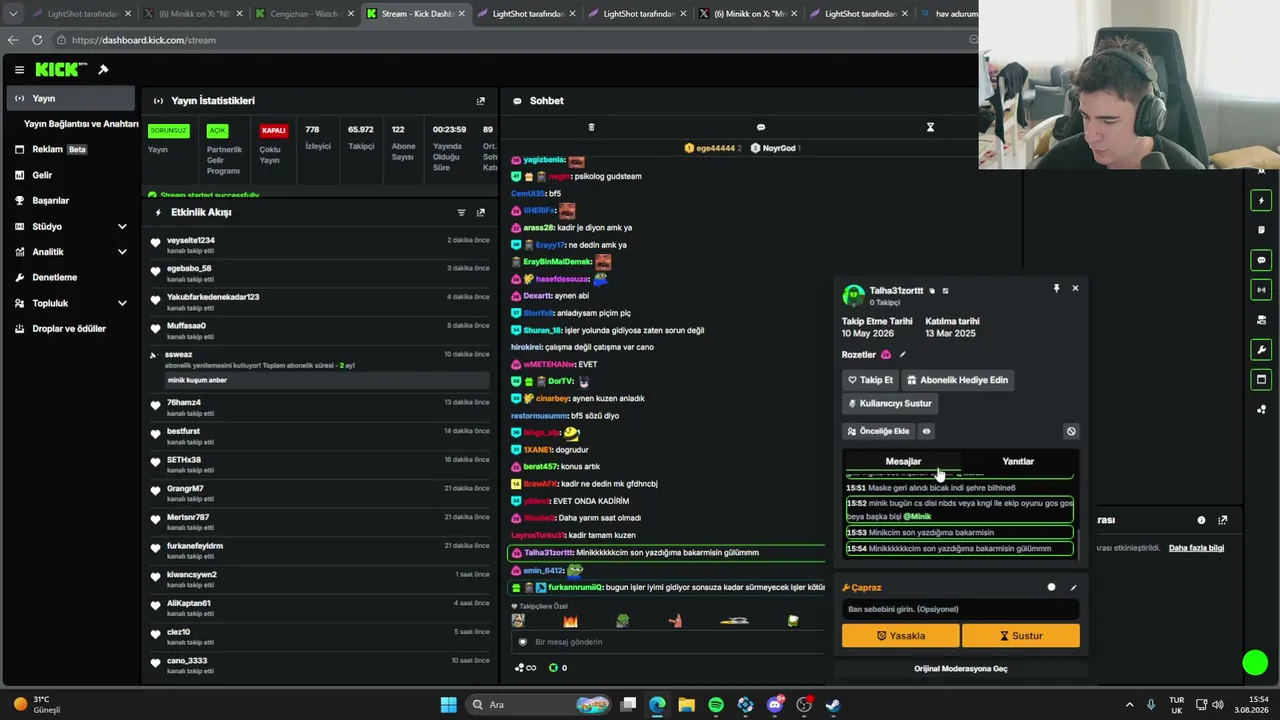The image size is (1280, 720).
Task: Pop out the Yayın İstatistikleri panel
Action: click(481, 101)
